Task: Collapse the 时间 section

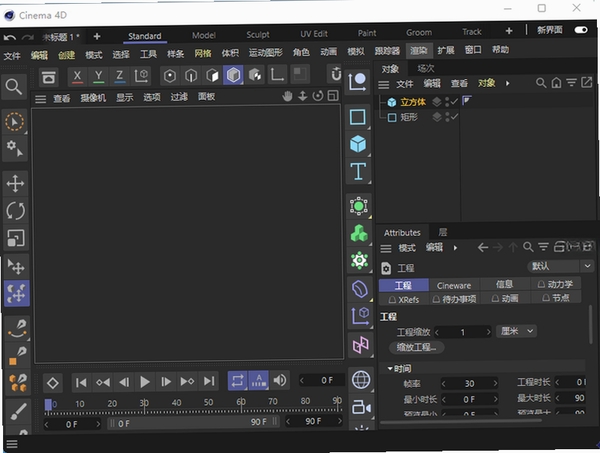Action: tap(390, 368)
